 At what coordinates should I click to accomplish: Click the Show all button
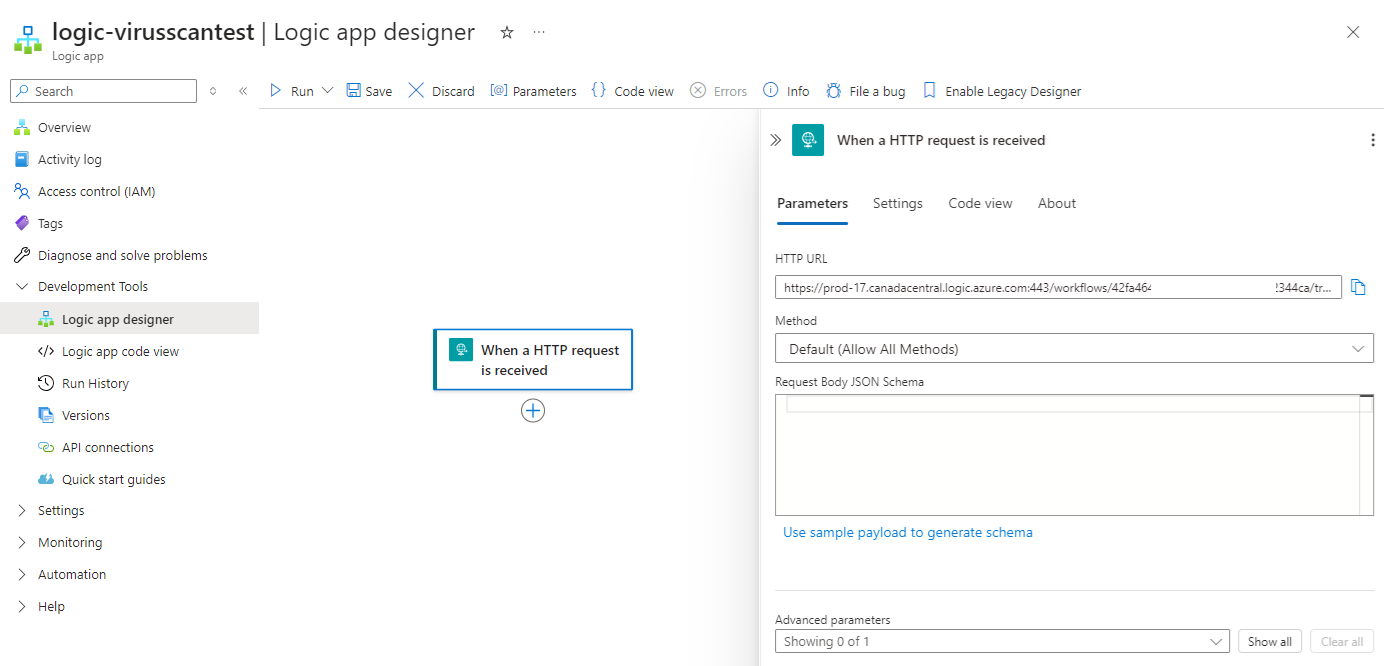pos(1270,642)
